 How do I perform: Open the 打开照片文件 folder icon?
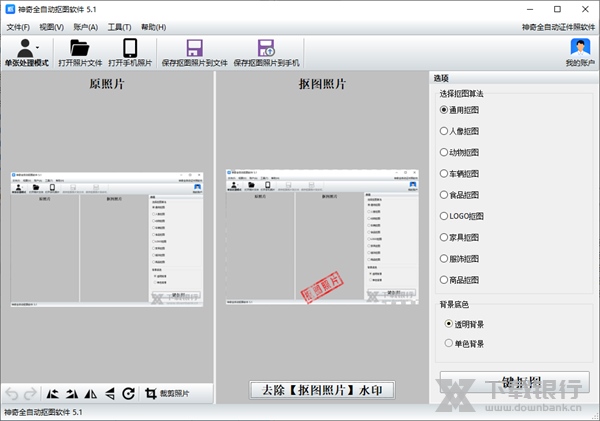80,47
